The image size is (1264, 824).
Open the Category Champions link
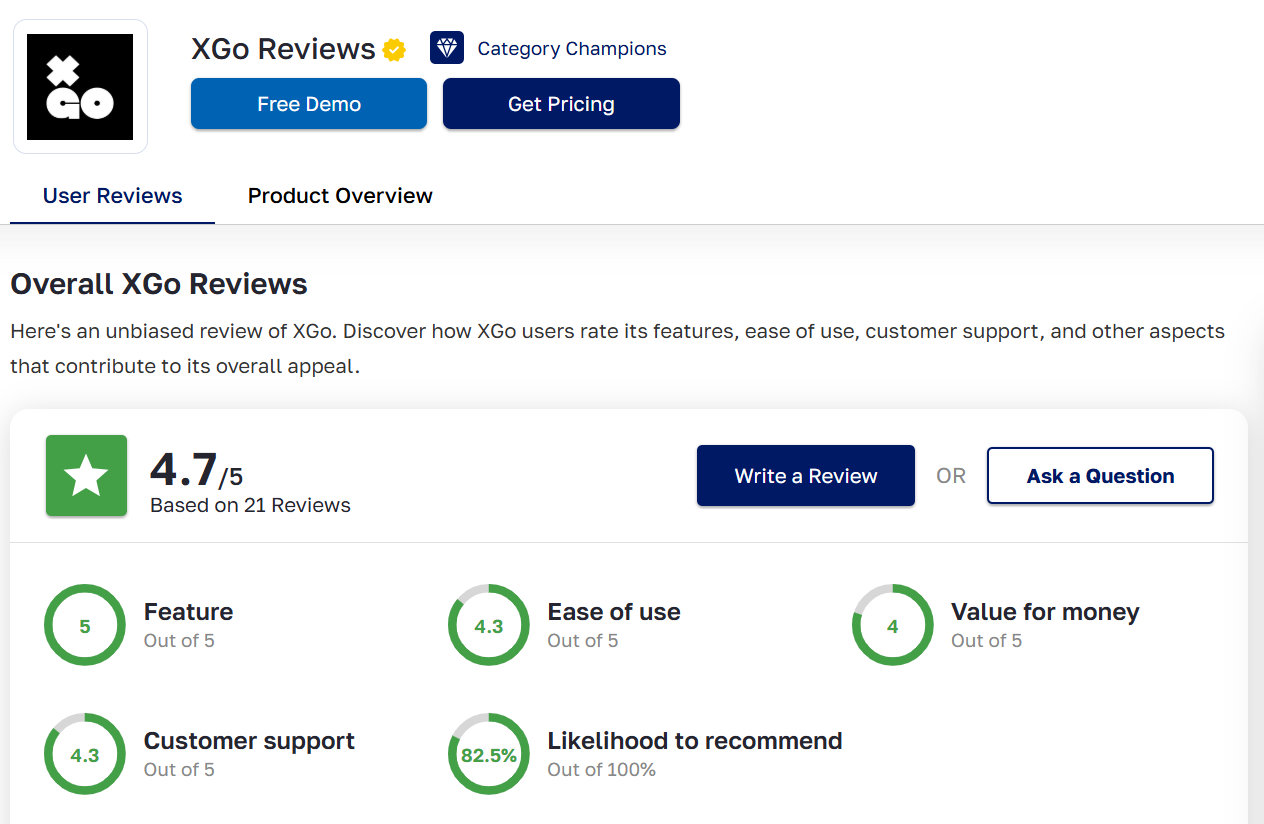point(571,49)
